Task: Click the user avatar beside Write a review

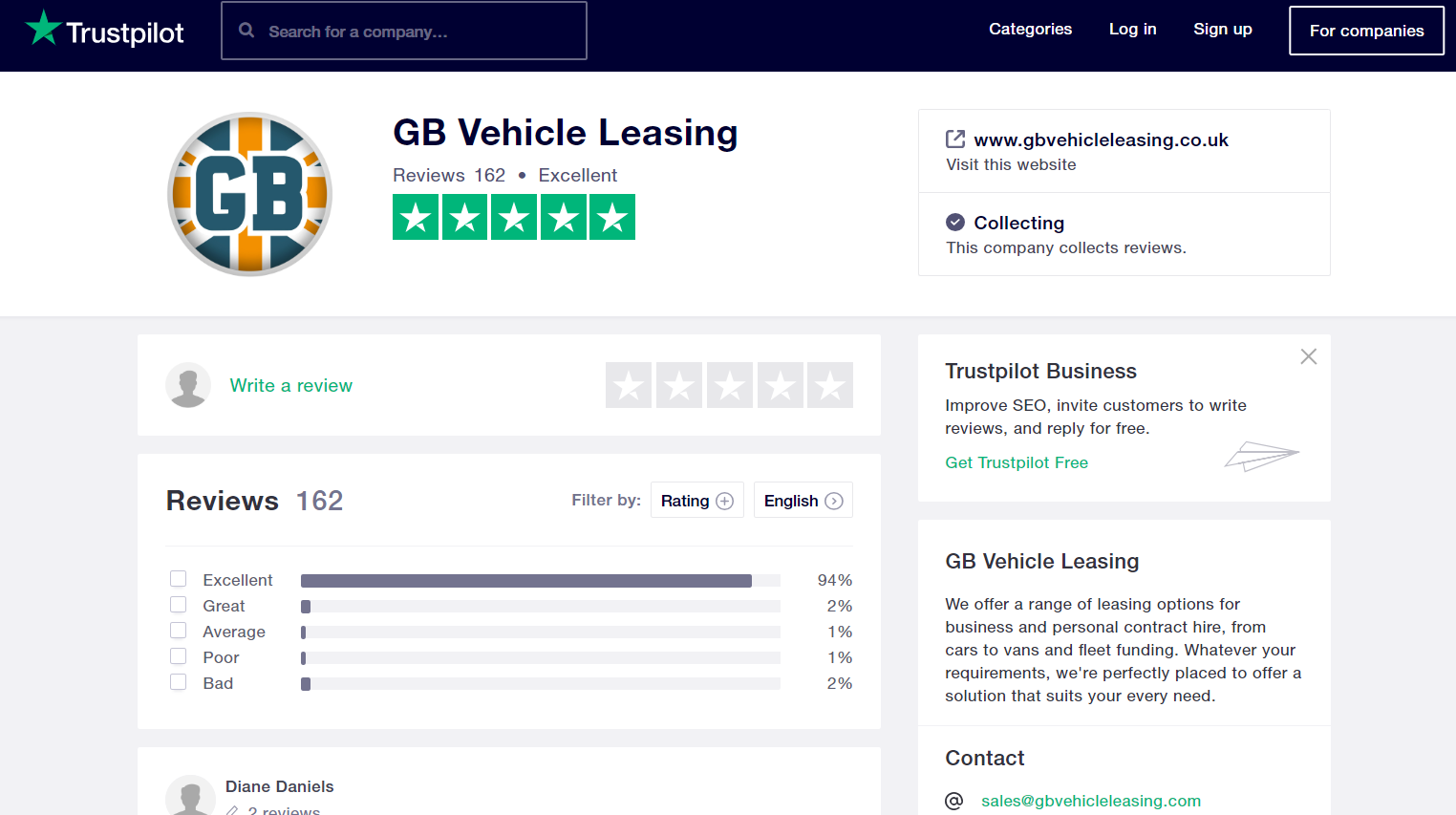Action: [188, 385]
